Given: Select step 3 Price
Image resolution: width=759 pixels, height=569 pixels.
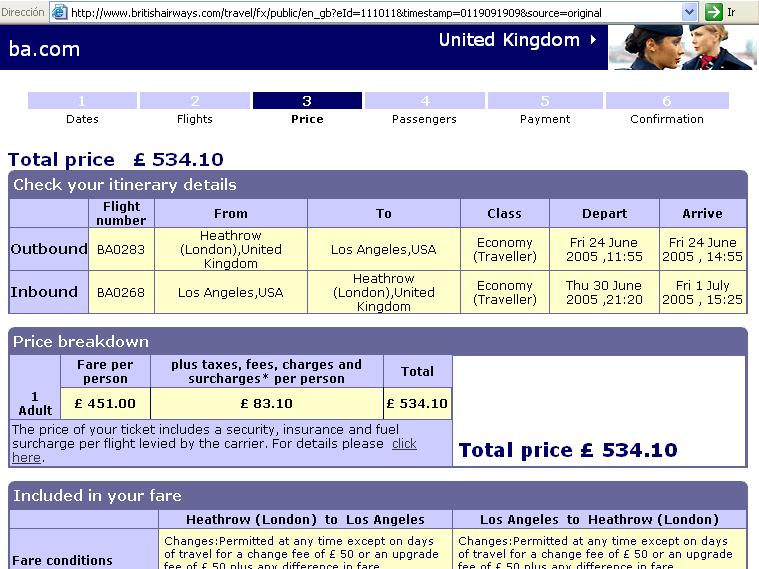Looking at the screenshot, I should (307, 109).
